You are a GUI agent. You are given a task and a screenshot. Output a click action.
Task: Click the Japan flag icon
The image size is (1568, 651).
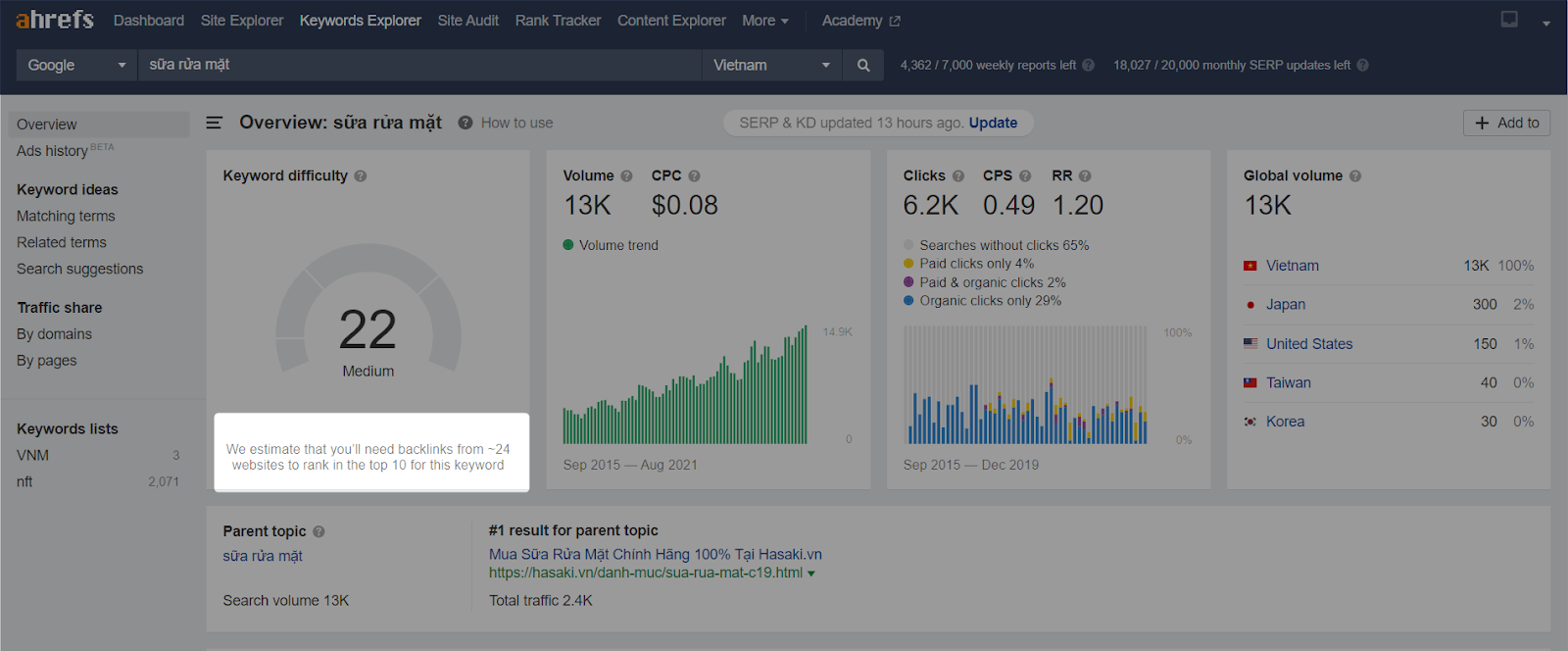1250,305
